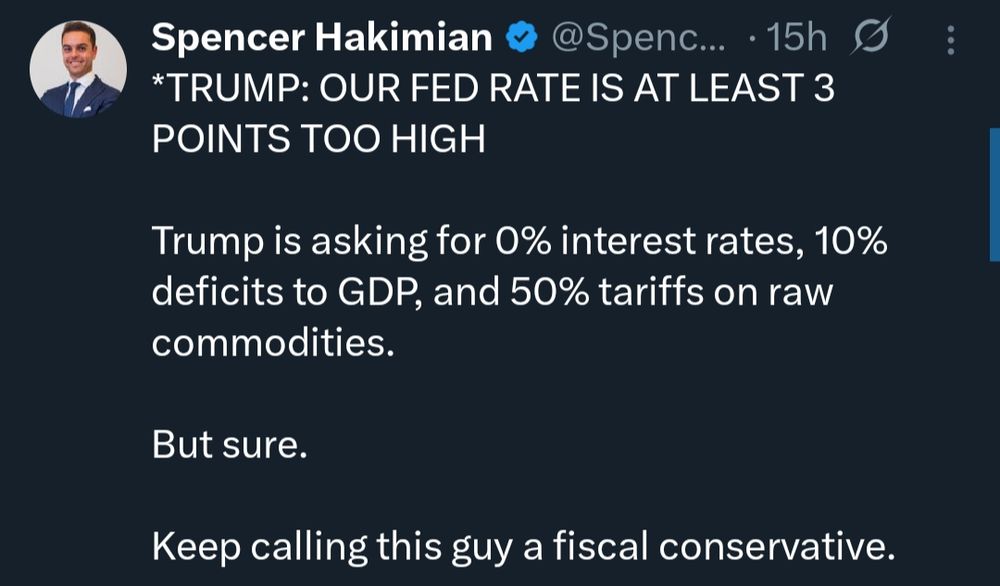Click the slashed-circle Grok icon
This screenshot has width=1000, height=586.
870,36
